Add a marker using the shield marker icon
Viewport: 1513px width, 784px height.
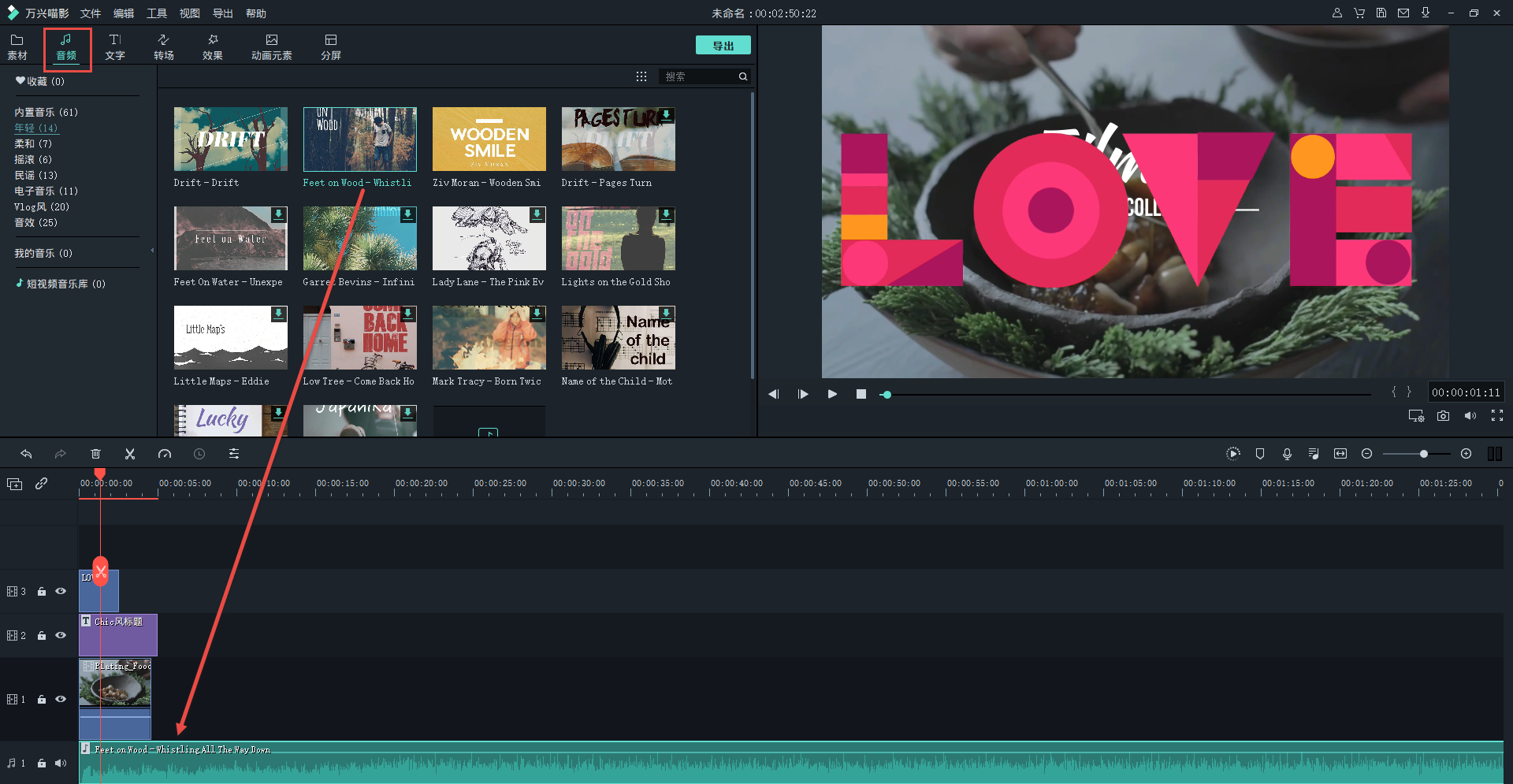pos(1260,454)
